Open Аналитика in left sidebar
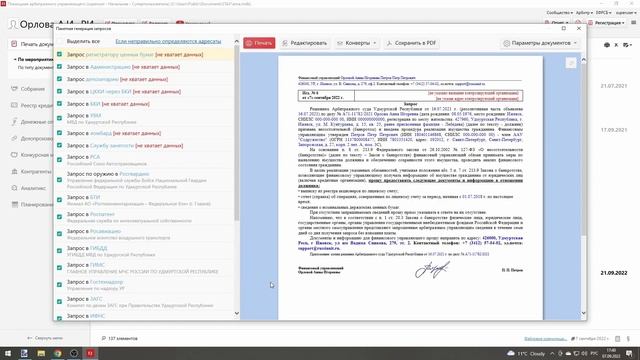 pyautogui.click(x=29, y=188)
